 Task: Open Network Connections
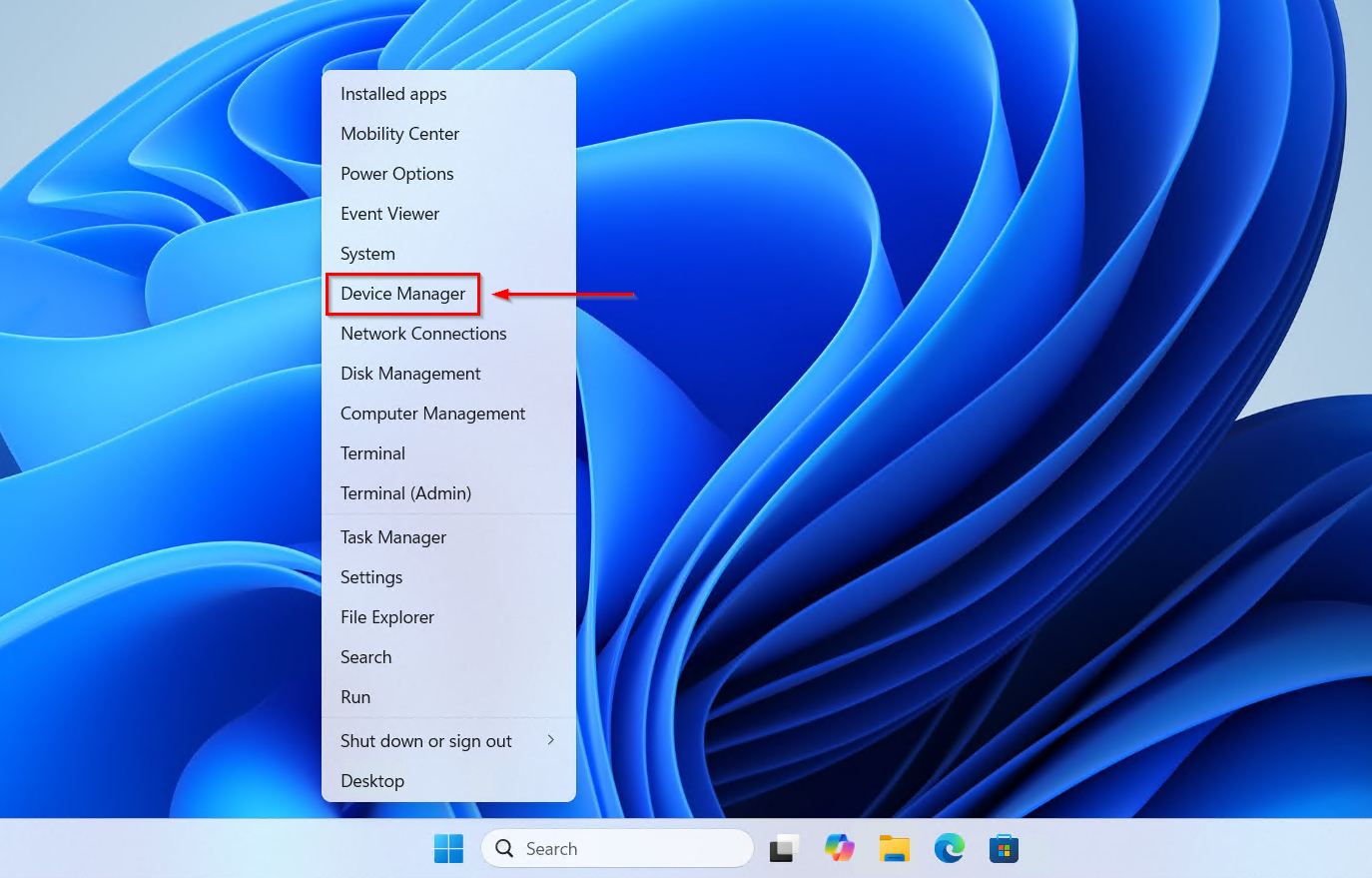[423, 333]
